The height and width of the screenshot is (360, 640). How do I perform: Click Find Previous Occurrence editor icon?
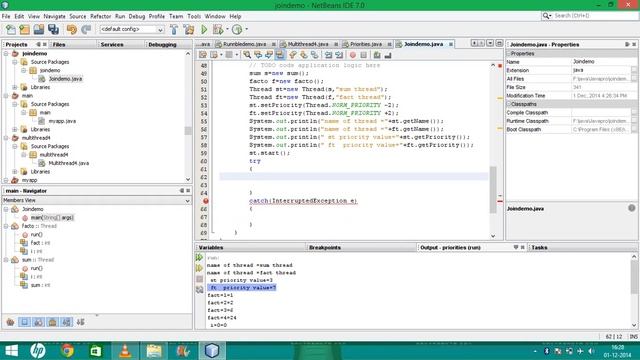point(258,55)
